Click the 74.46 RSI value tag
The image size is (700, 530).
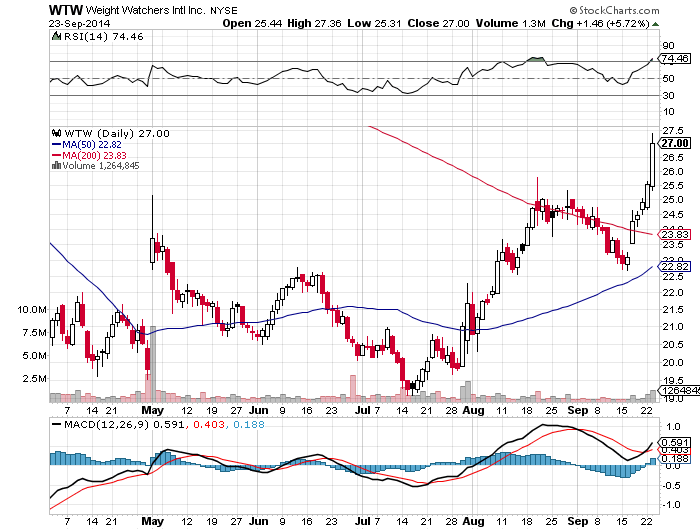click(675, 58)
